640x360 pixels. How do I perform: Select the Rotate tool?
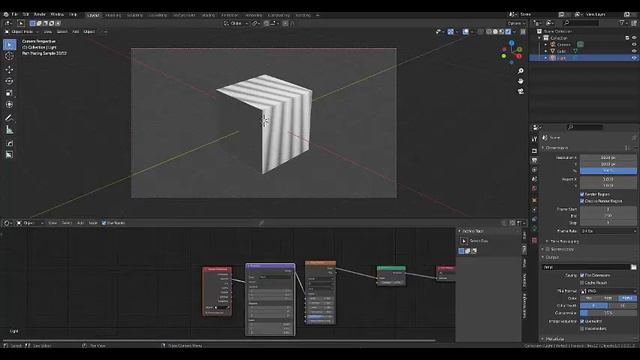[x=9, y=81]
